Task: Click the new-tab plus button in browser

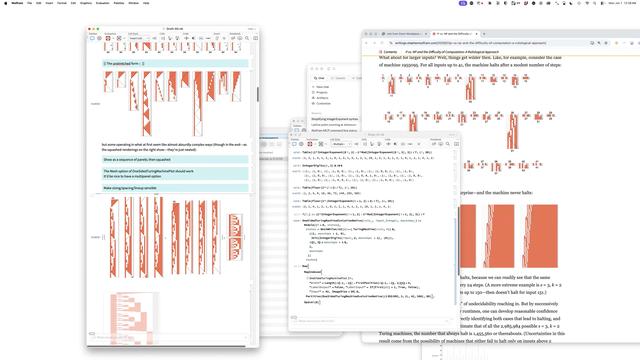Action: click(x=484, y=34)
